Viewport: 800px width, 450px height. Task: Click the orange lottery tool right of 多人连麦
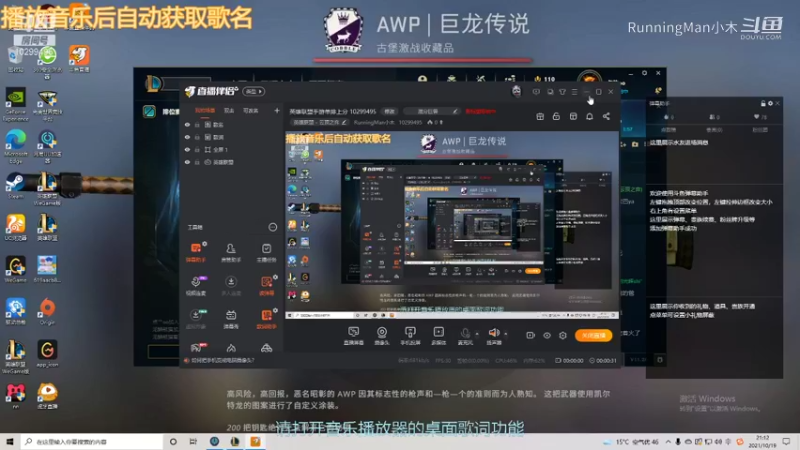pyautogui.click(x=266, y=286)
